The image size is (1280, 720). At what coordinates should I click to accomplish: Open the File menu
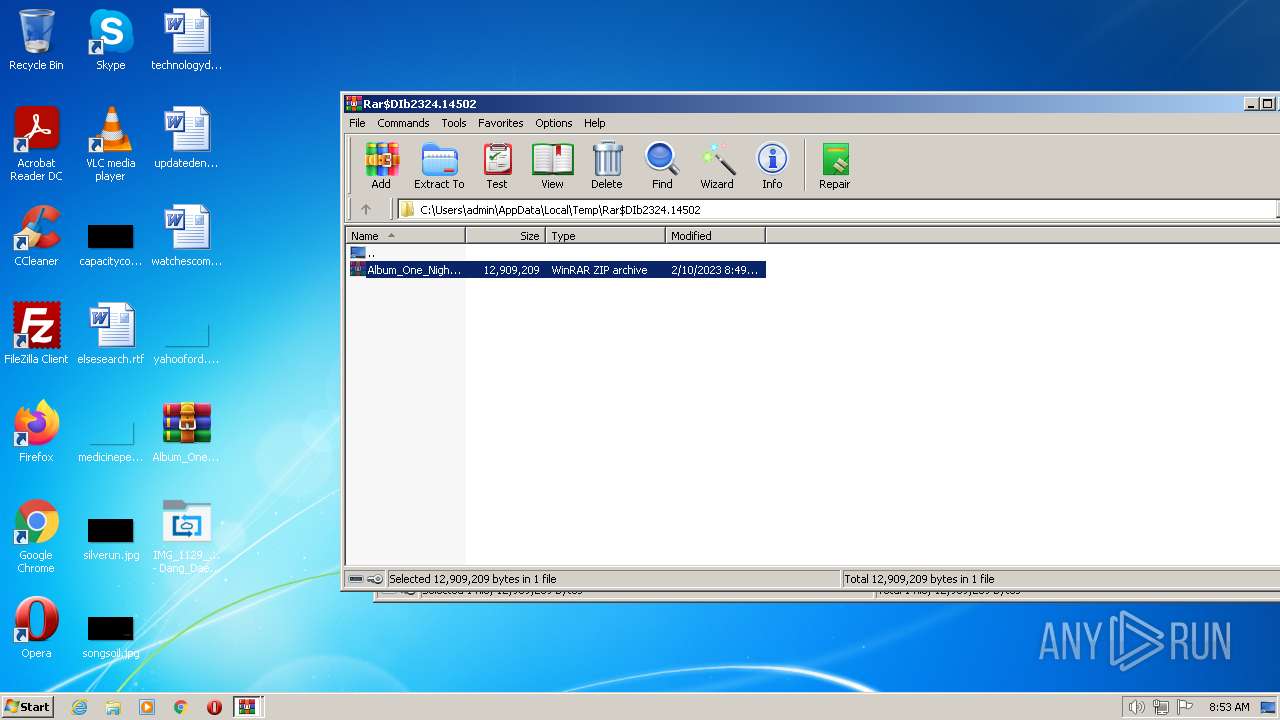[x=357, y=123]
